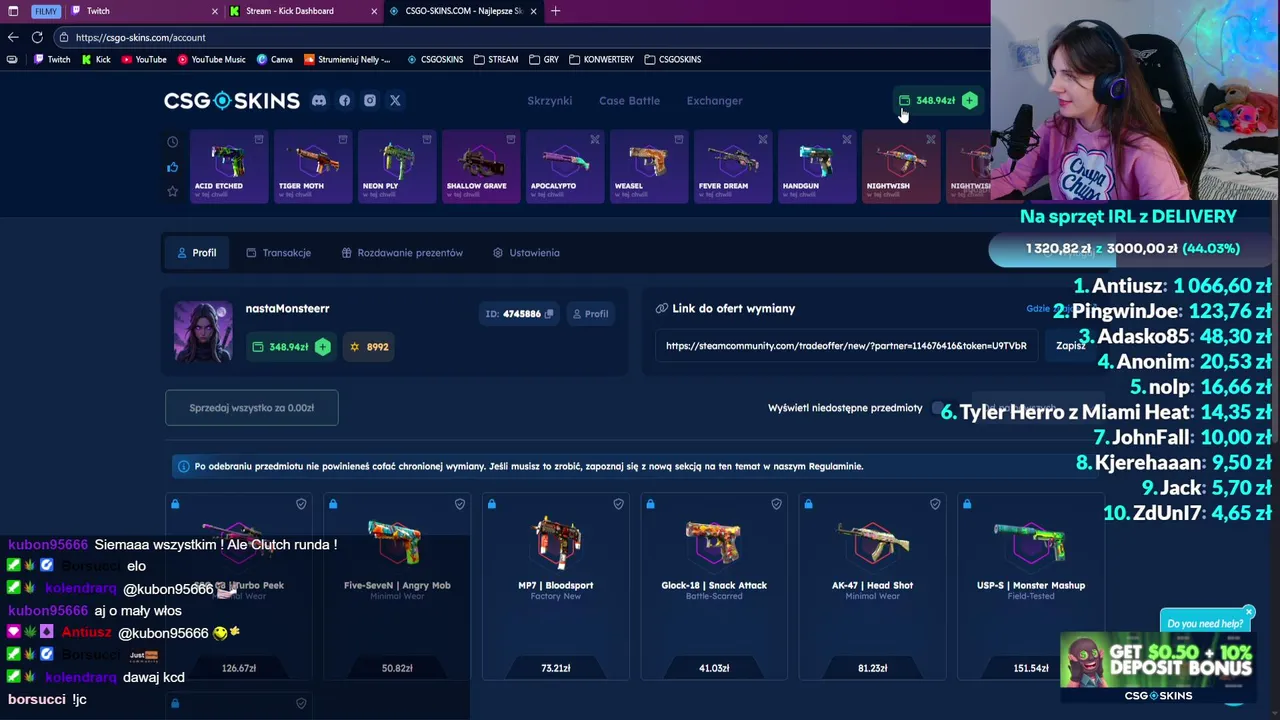The image size is (1280, 720).
Task: Click the green plus next to header balance
Action: pyautogui.click(x=969, y=100)
